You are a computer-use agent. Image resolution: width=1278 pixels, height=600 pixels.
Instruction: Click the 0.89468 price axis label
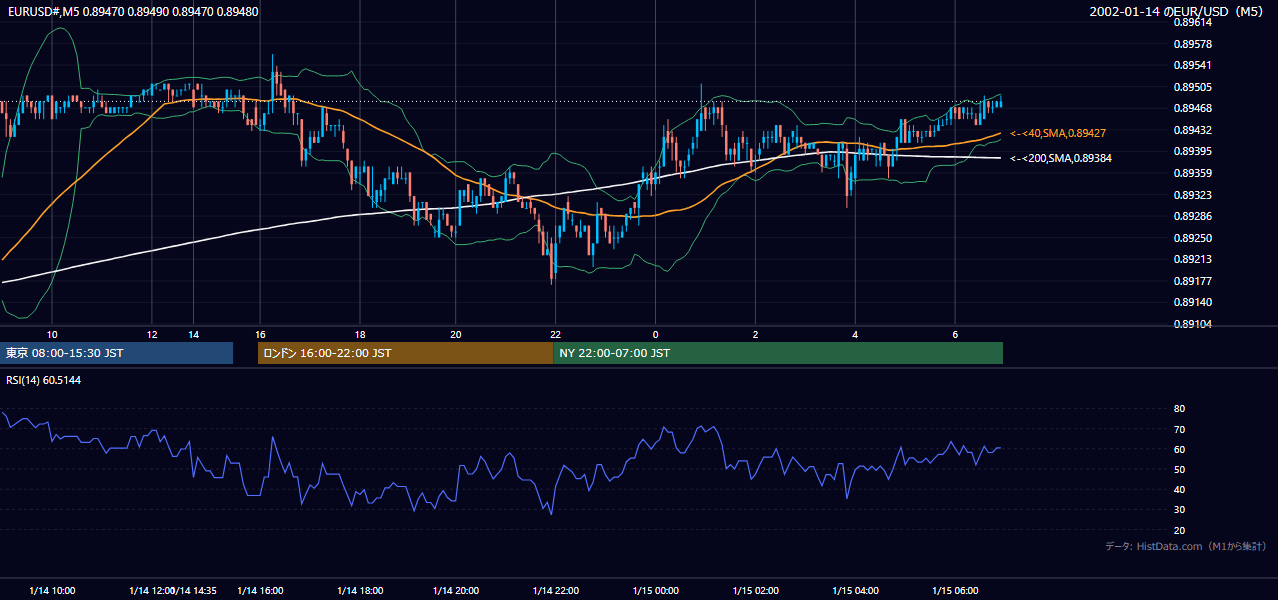click(x=1192, y=108)
